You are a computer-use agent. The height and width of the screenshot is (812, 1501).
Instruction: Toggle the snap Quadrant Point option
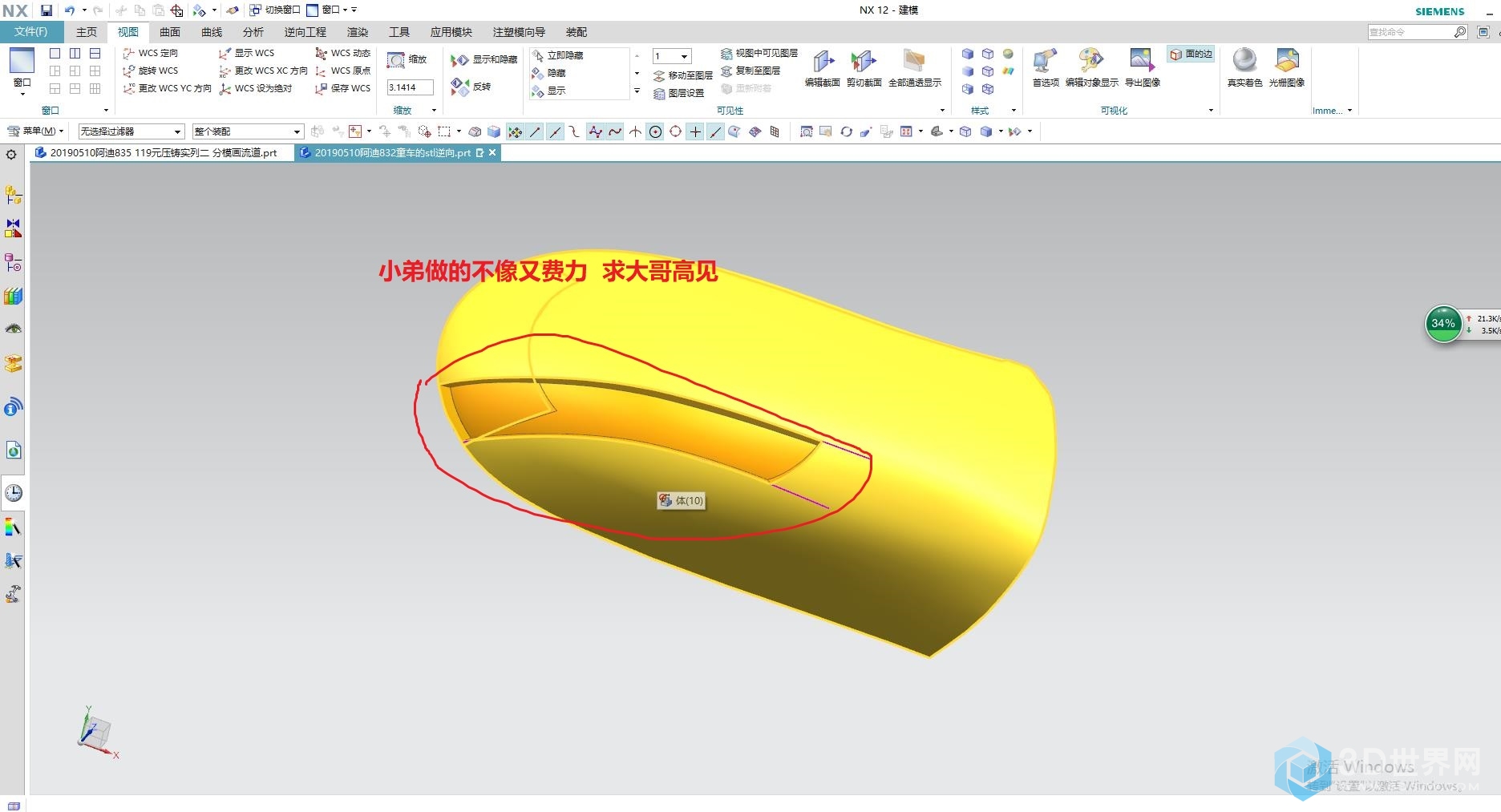coord(675,131)
